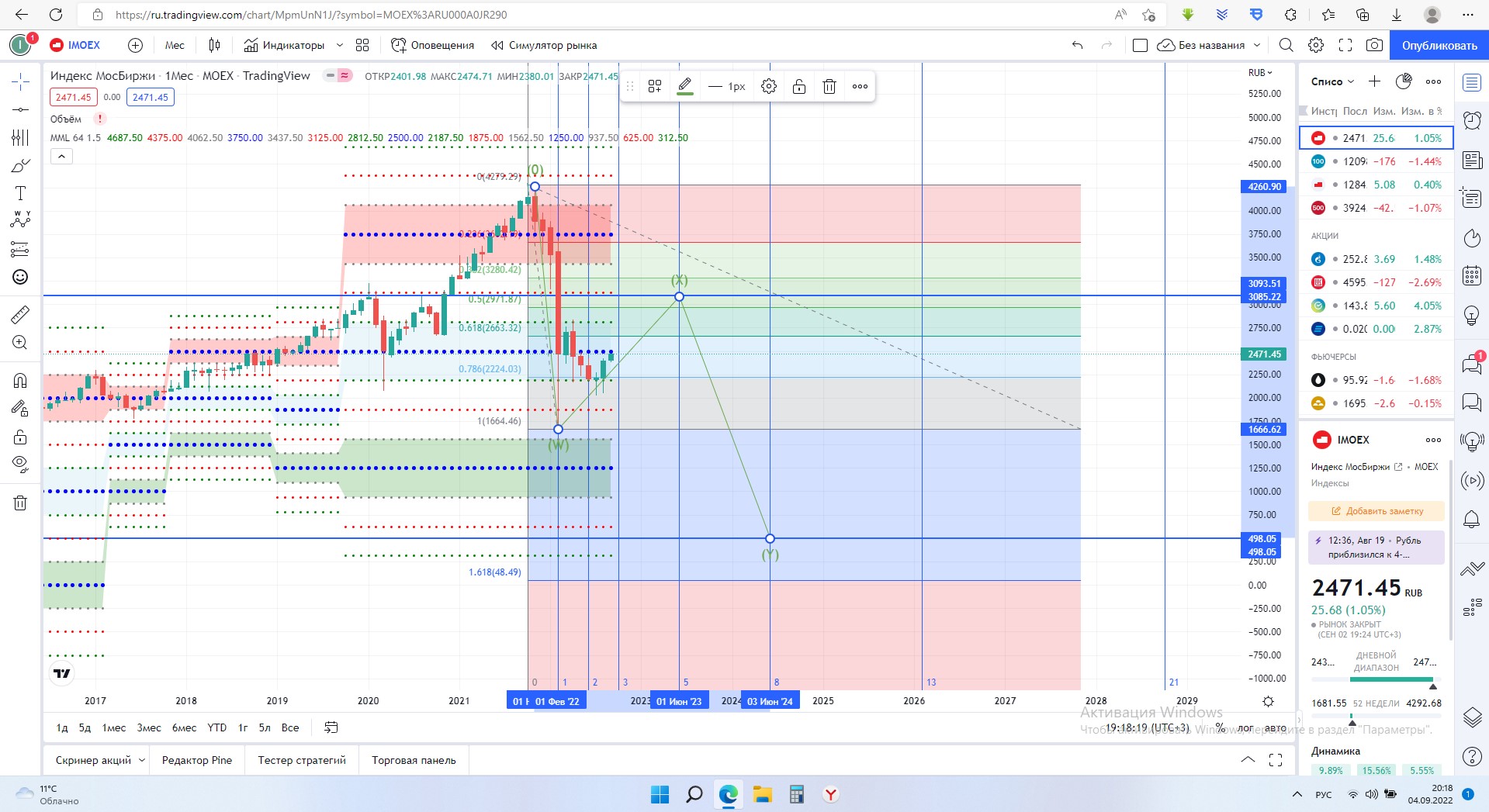Select the Все time range
Viewport: 1489px width, 812px height.
click(290, 727)
